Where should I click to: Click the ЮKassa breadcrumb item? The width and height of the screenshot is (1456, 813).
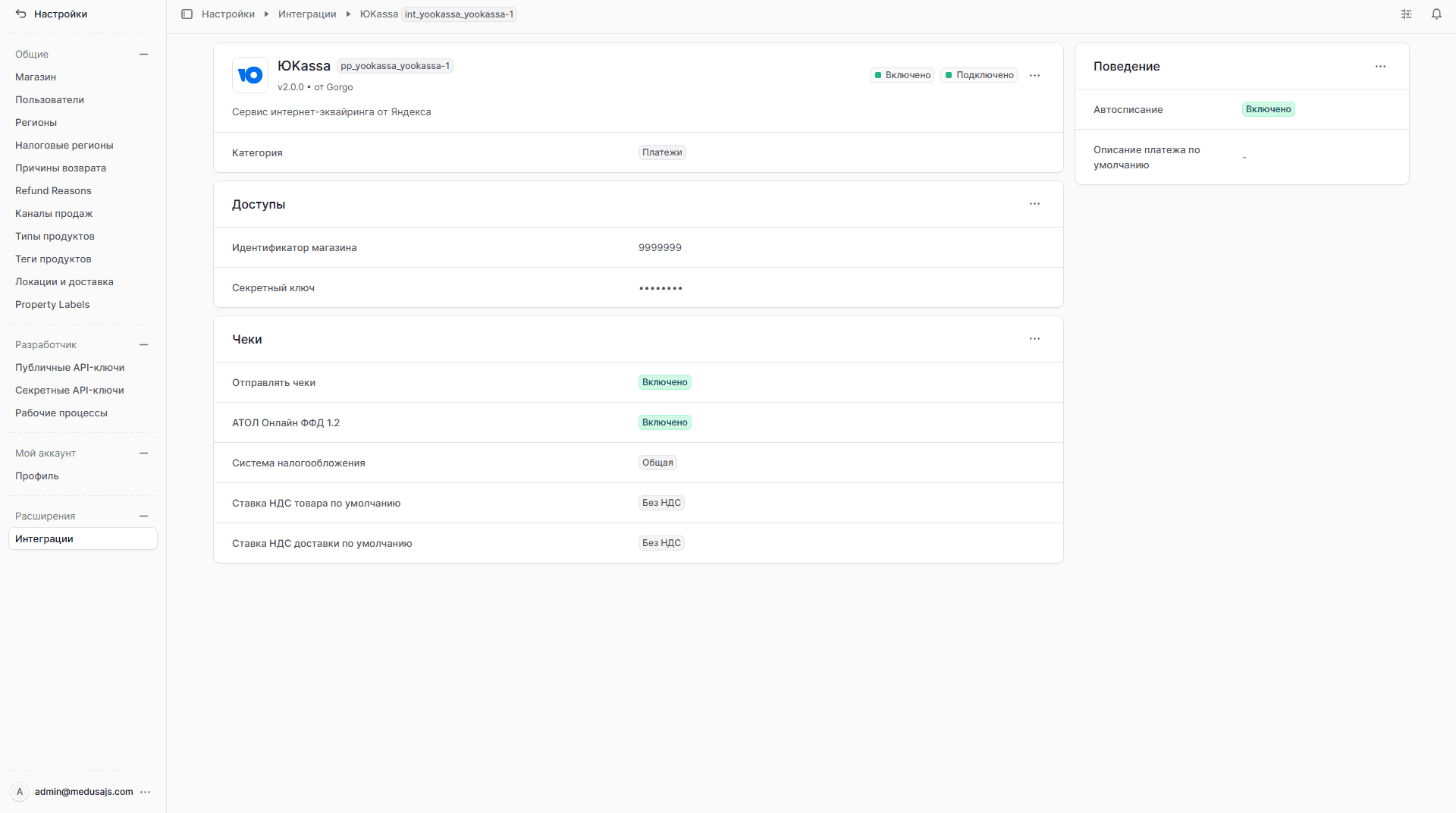379,14
